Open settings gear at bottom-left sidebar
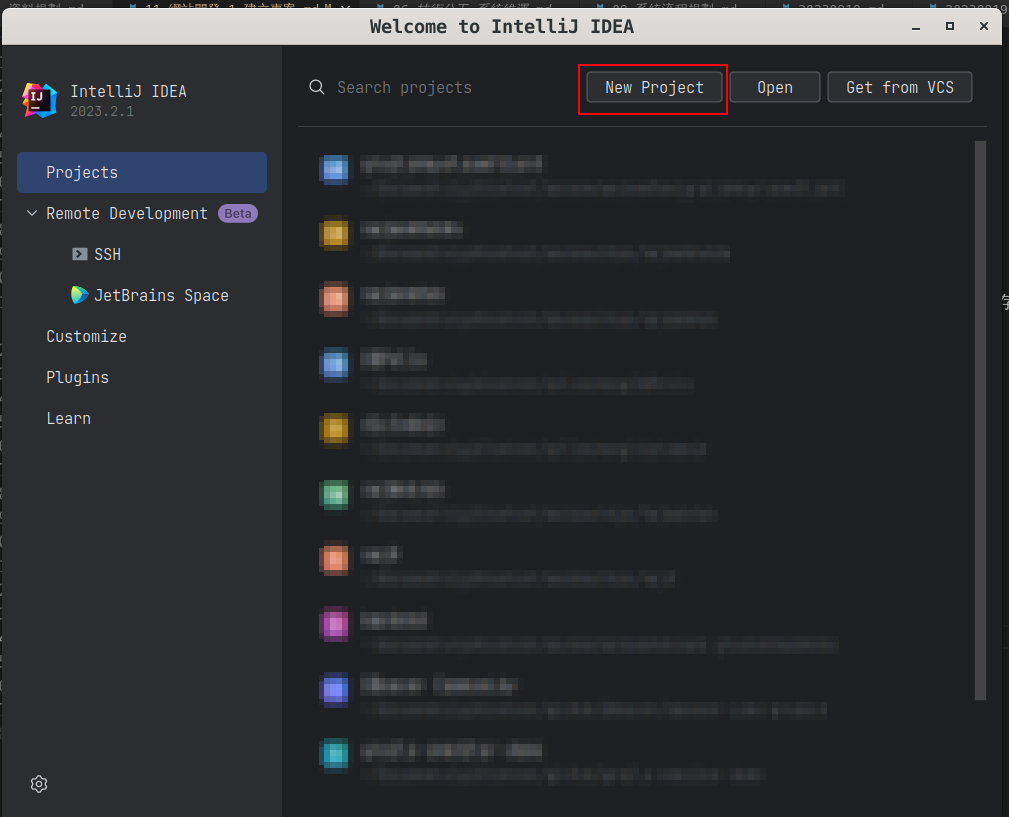The height and width of the screenshot is (817, 1009). pyautogui.click(x=39, y=784)
